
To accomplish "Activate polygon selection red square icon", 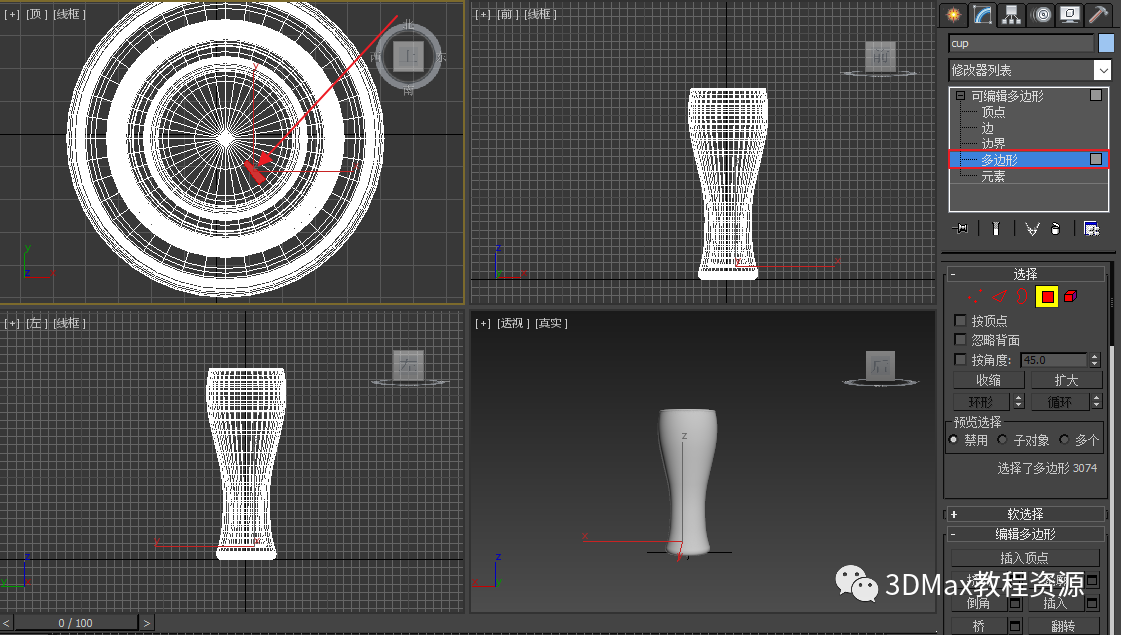I will pyautogui.click(x=1048, y=296).
